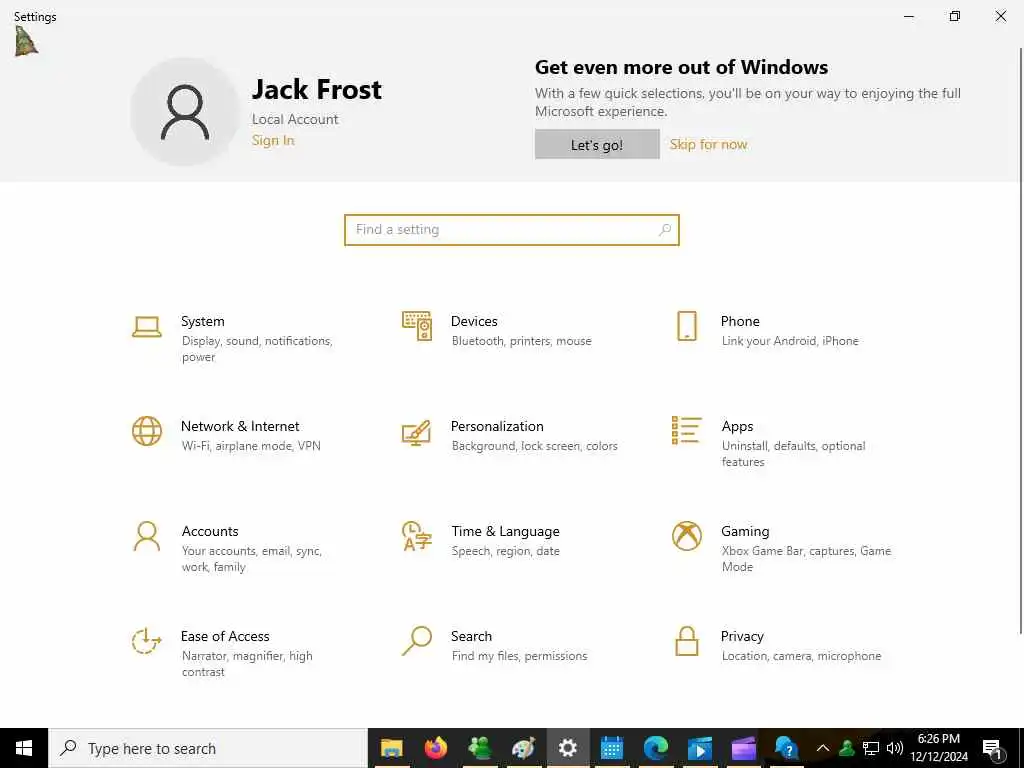
Task: Click 'Find my files, permissions' text
Action: pos(519,656)
